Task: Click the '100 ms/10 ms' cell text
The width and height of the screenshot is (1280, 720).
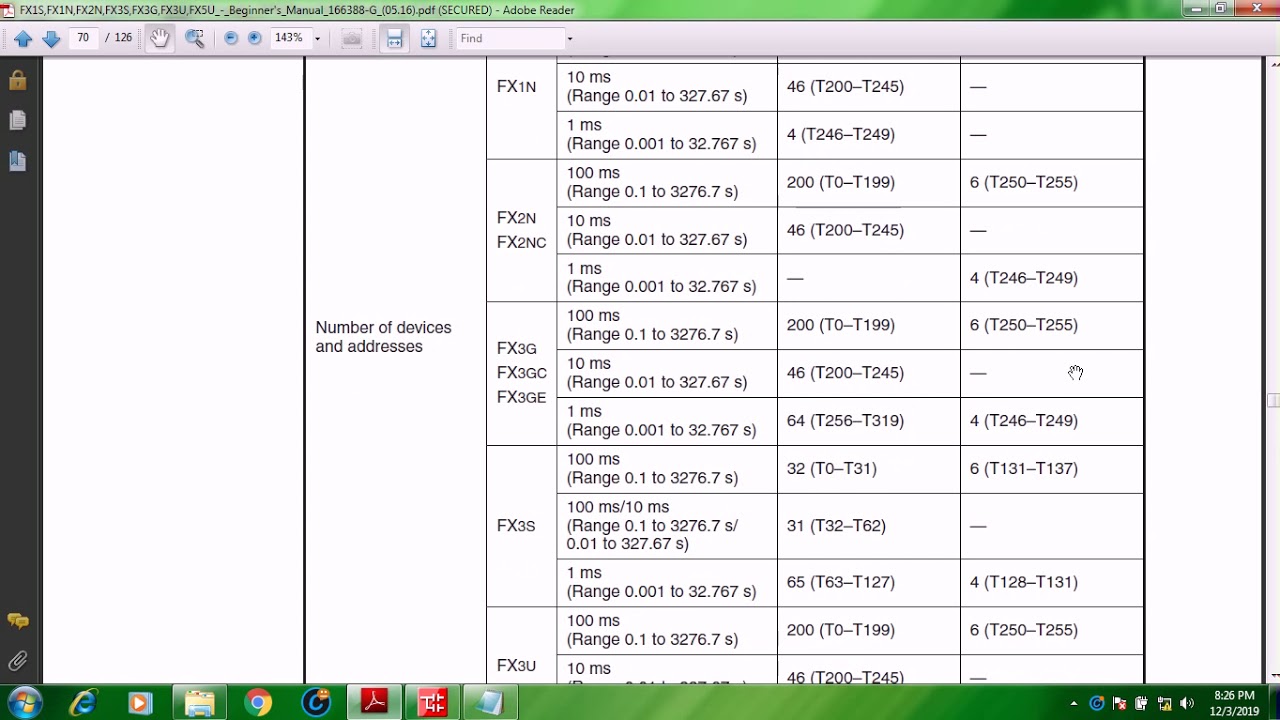Action: (617, 507)
